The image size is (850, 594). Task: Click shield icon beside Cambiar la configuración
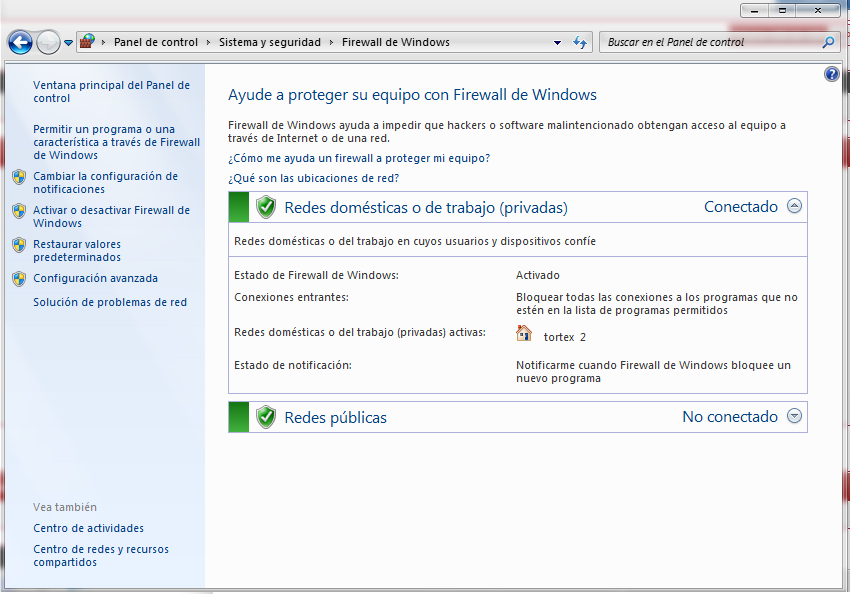coord(19,177)
